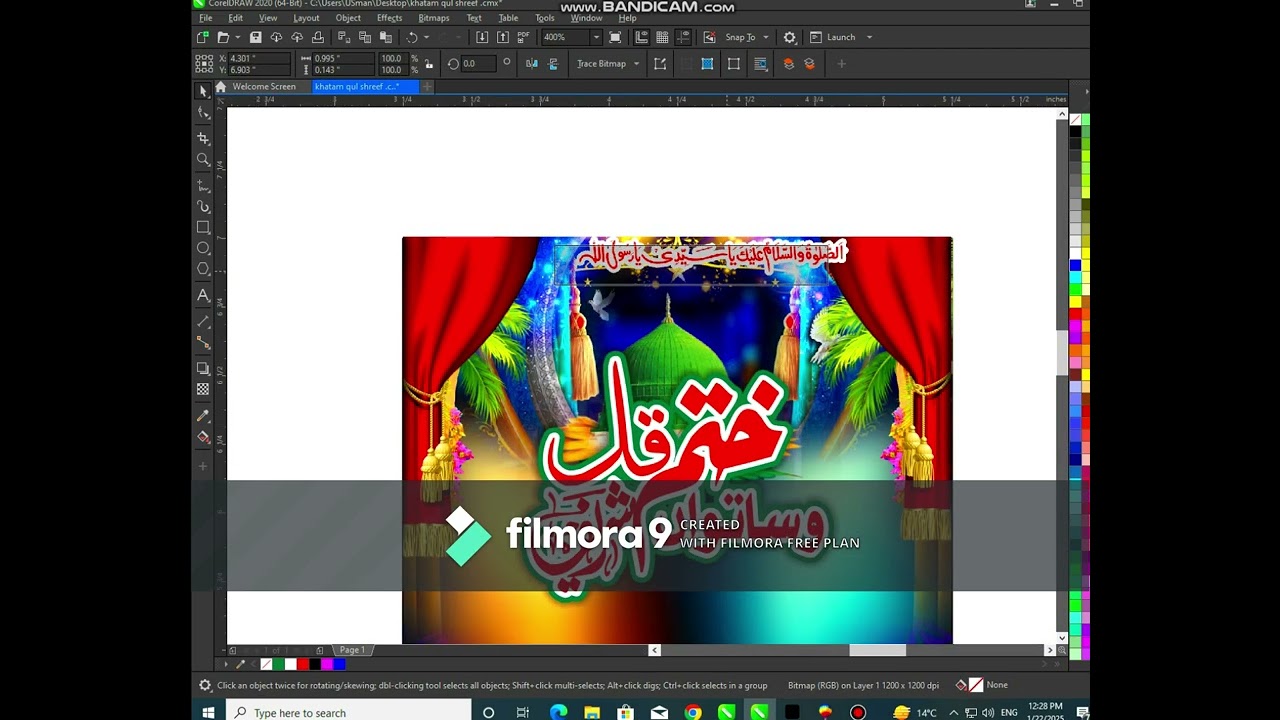
Task: Select the Rectangle tool
Action: coord(203,227)
